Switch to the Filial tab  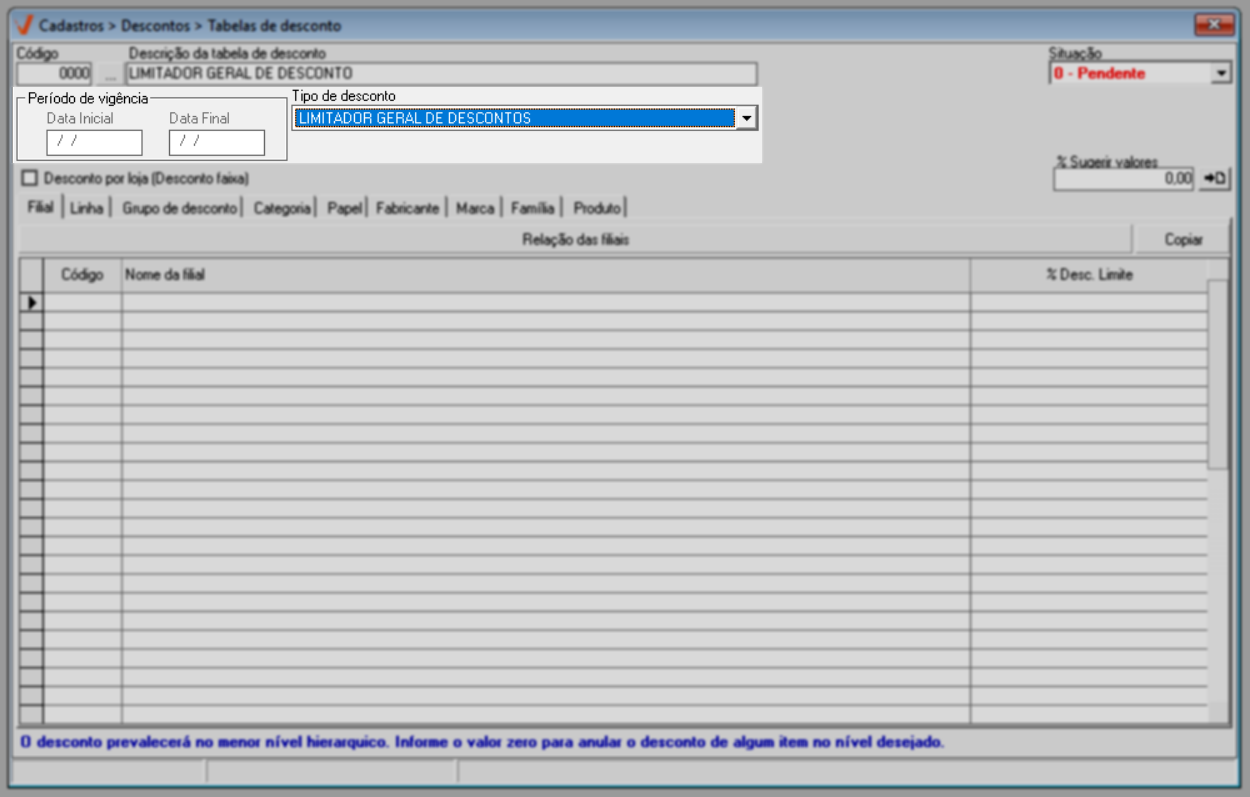tap(41, 208)
